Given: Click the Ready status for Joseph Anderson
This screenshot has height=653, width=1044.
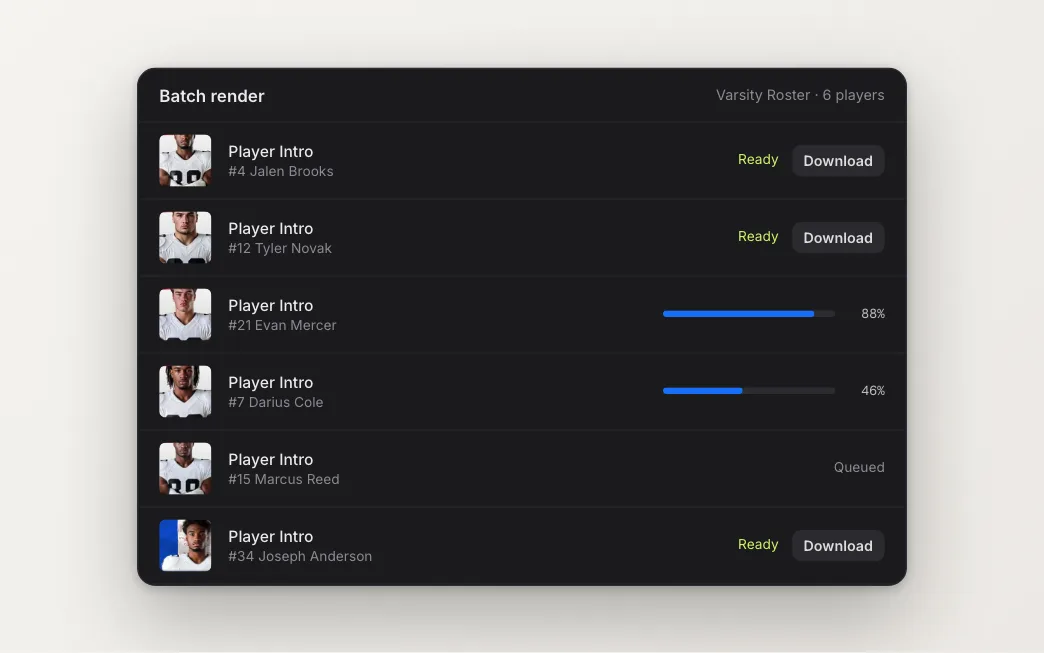Looking at the screenshot, I should point(758,544).
